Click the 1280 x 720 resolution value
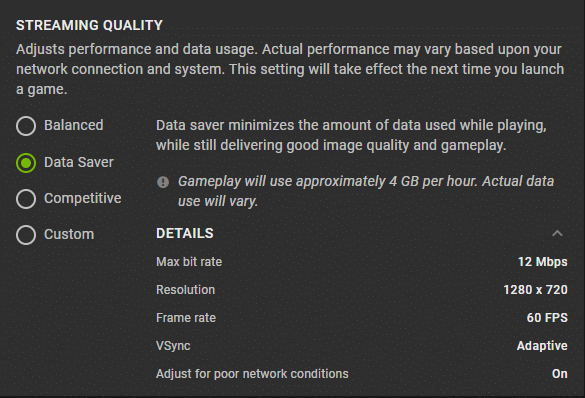Viewport: 585px width, 398px height. 535,290
